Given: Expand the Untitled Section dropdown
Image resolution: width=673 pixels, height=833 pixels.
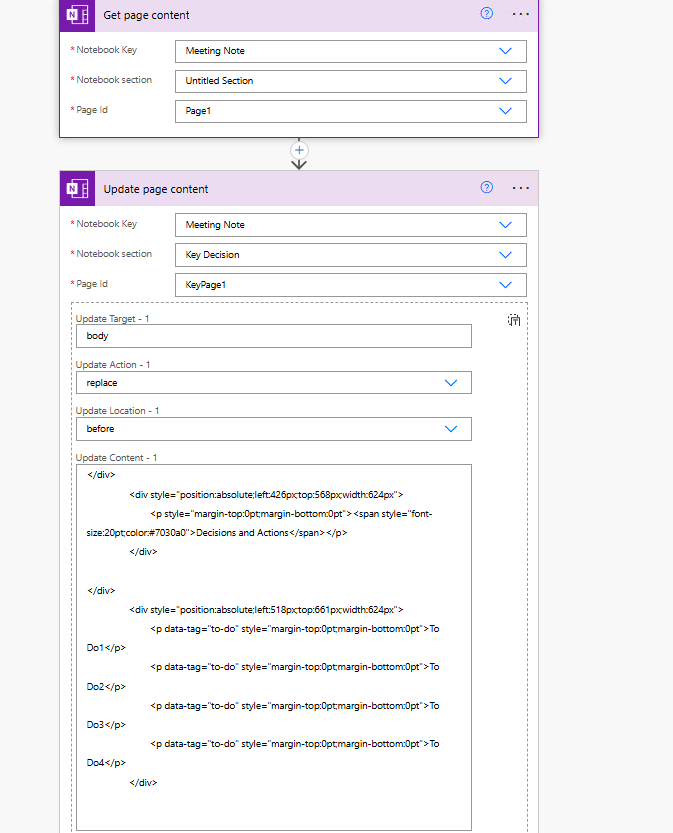Looking at the screenshot, I should click(505, 81).
